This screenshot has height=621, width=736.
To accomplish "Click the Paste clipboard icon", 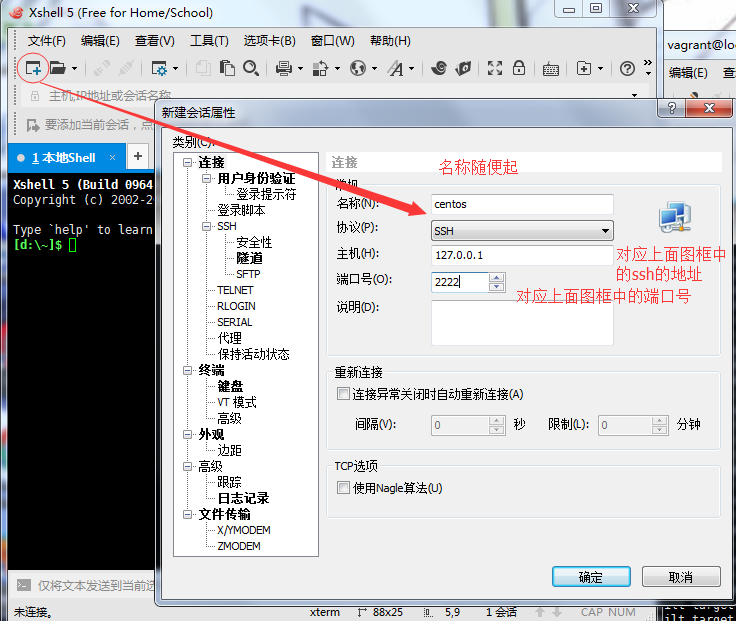I will [227, 69].
